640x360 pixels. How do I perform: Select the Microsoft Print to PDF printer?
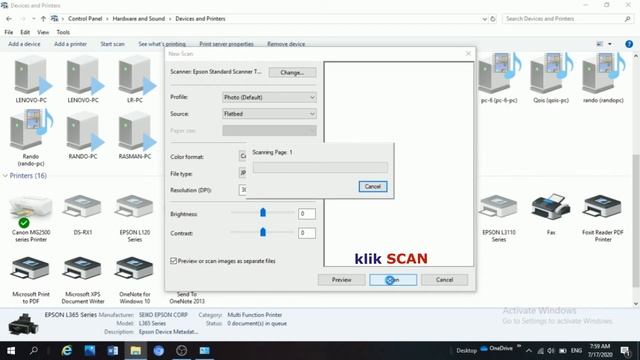pyautogui.click(x=31, y=280)
